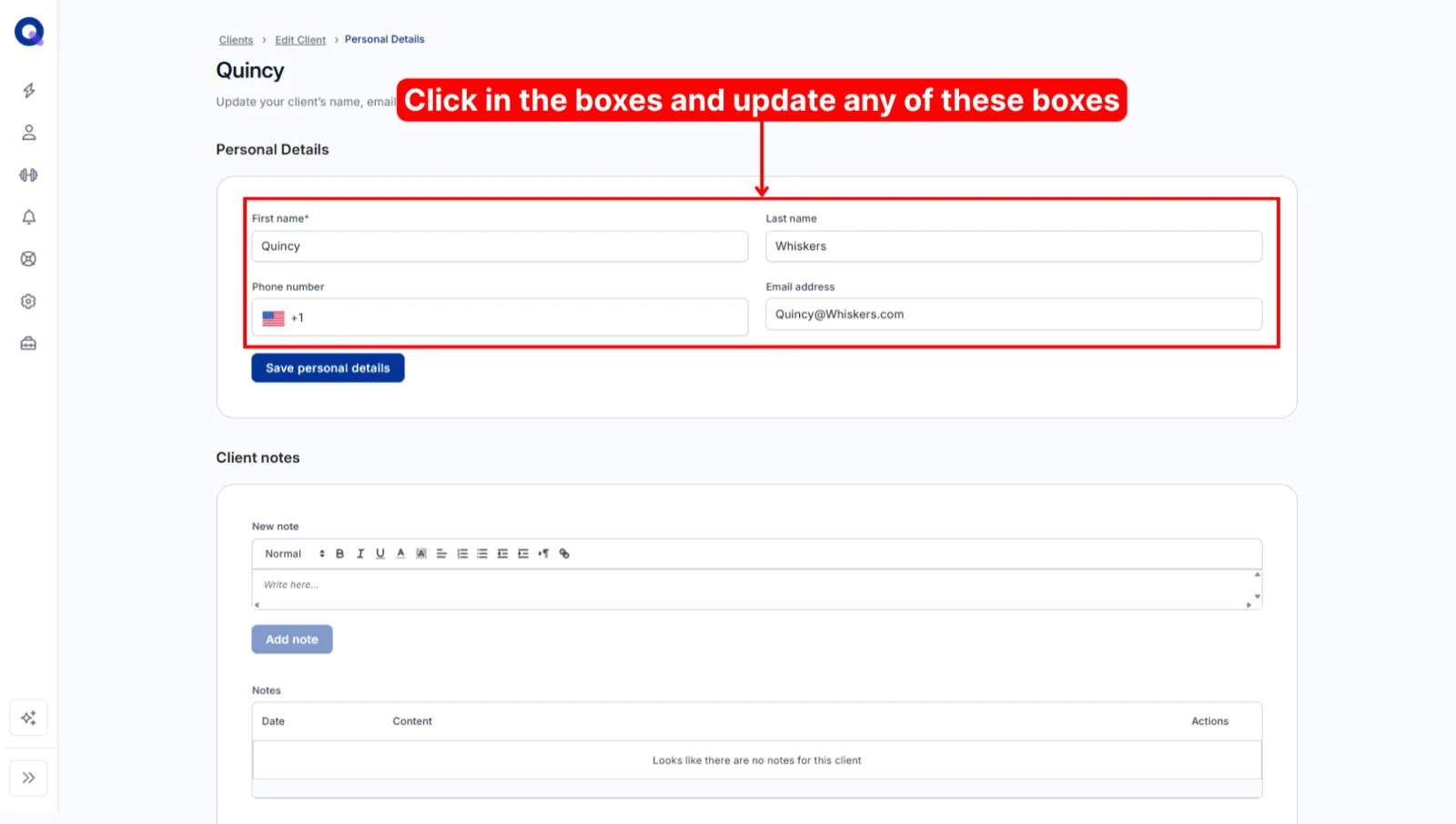Click Save personal details button

pyautogui.click(x=328, y=368)
